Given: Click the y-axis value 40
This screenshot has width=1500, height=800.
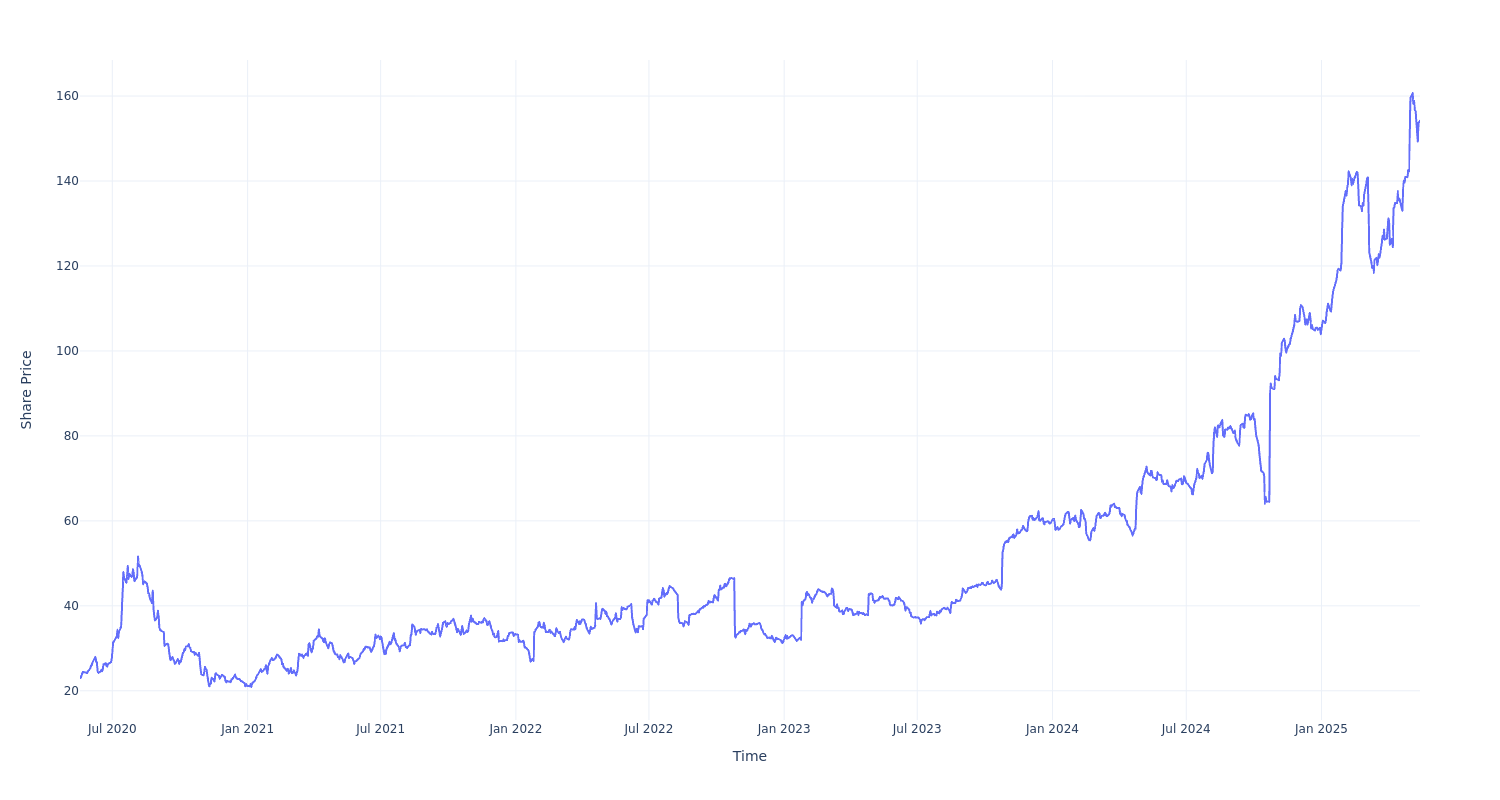Looking at the screenshot, I should 71,606.
